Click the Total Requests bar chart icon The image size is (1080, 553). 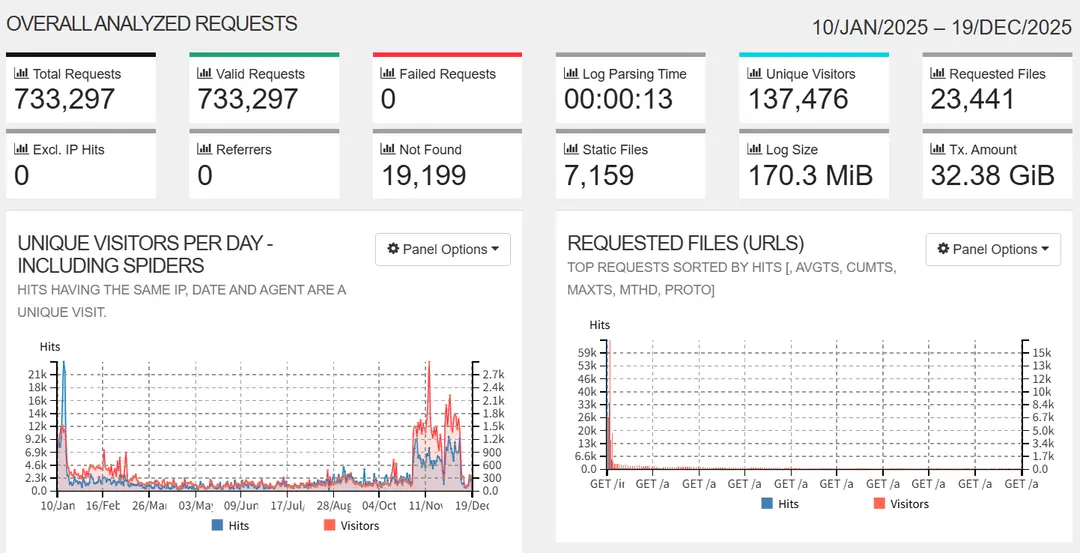[22, 74]
